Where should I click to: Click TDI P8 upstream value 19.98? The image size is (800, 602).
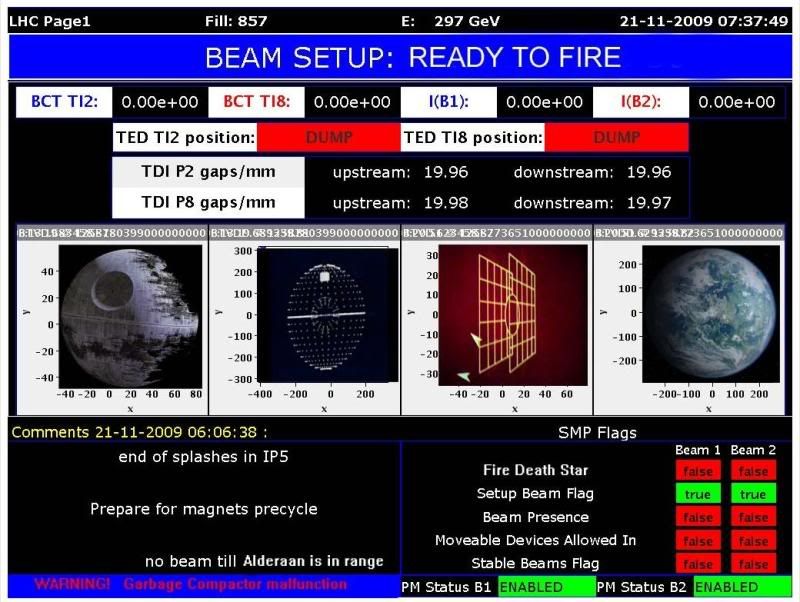point(446,203)
